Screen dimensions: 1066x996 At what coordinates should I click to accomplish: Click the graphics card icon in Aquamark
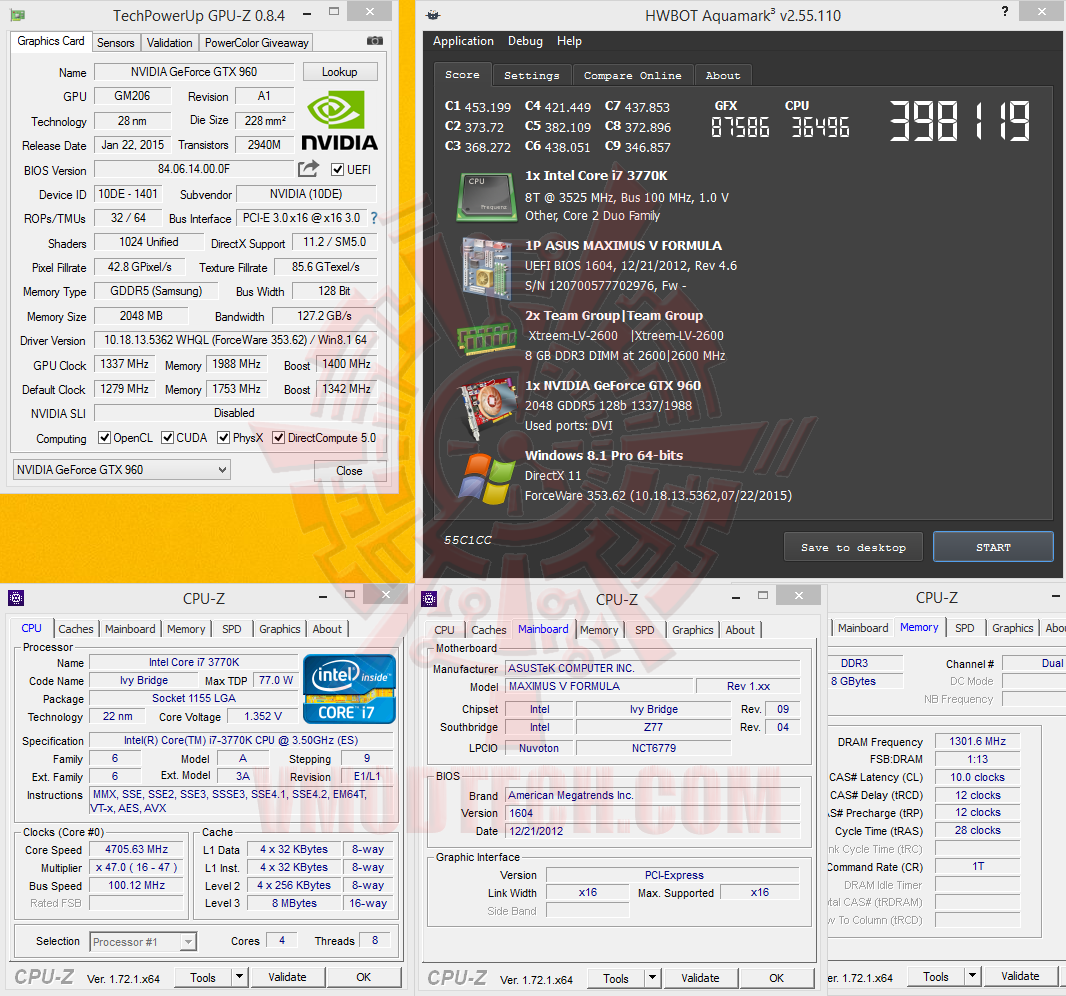[x=487, y=408]
